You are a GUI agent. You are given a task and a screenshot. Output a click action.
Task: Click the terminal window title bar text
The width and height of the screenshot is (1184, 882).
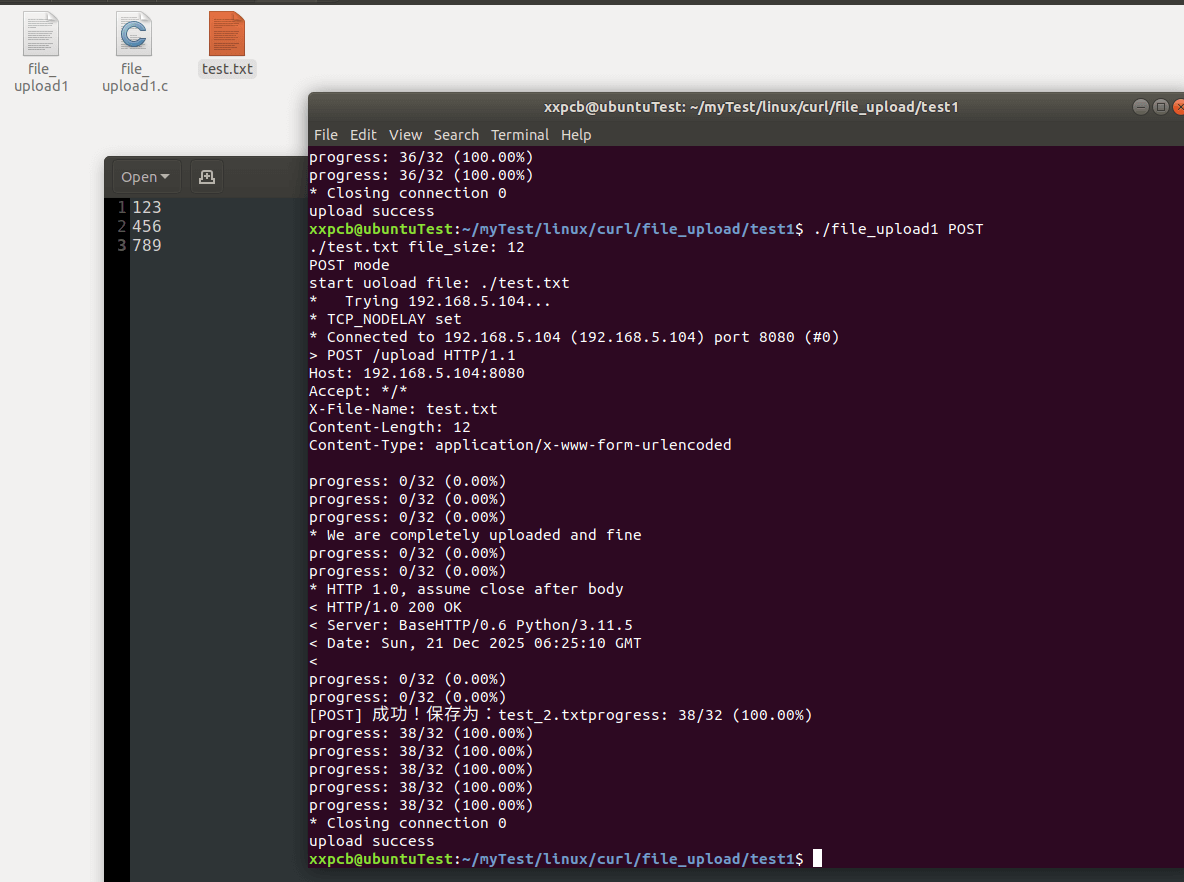pos(751,107)
